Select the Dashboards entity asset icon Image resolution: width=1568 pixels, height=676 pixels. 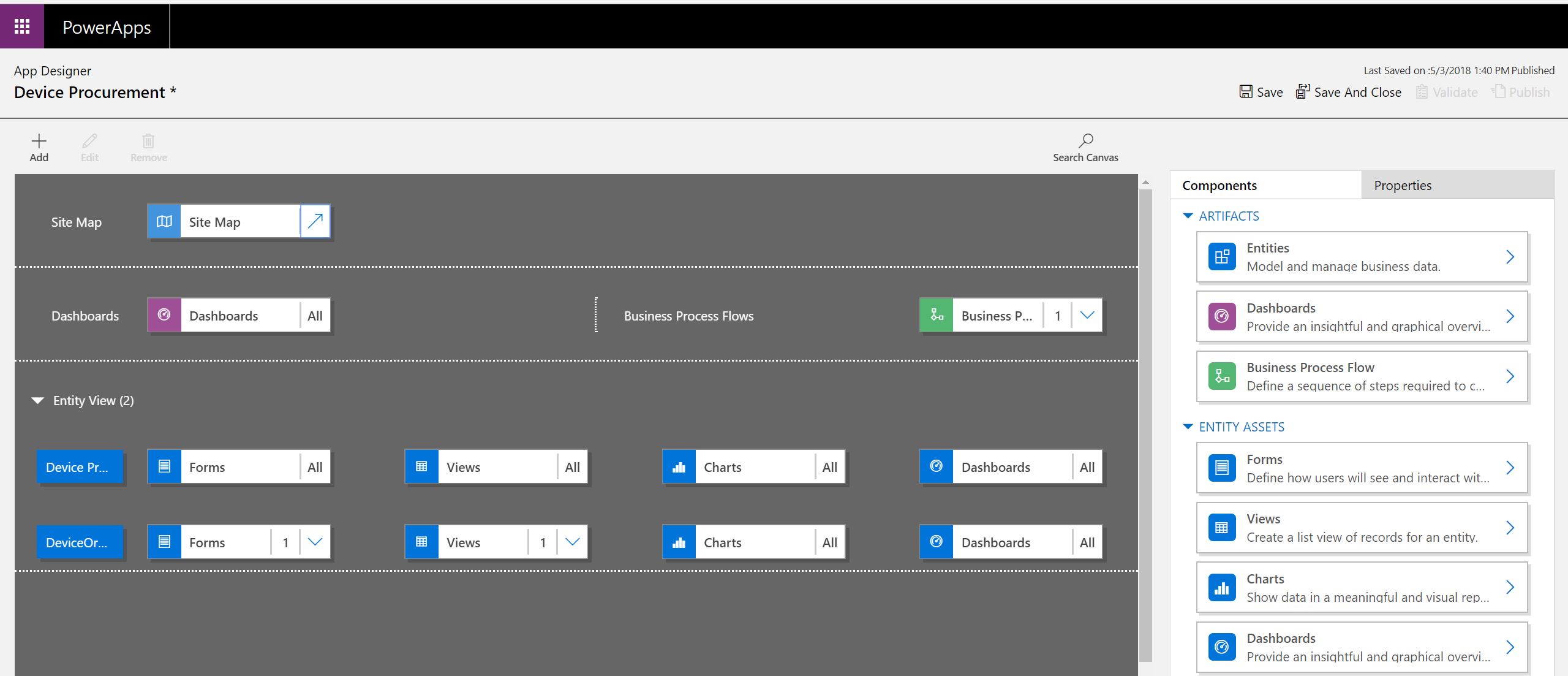point(1222,646)
